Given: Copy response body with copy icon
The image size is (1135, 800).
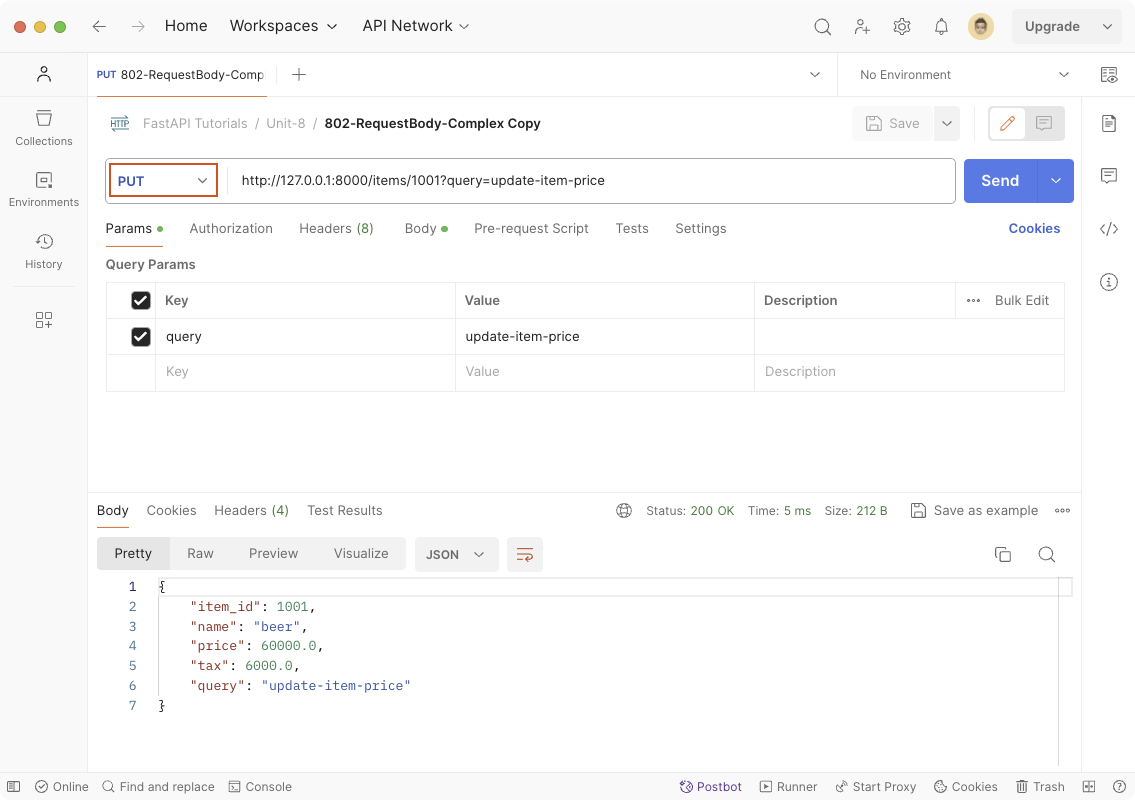Looking at the screenshot, I should coord(1002,554).
